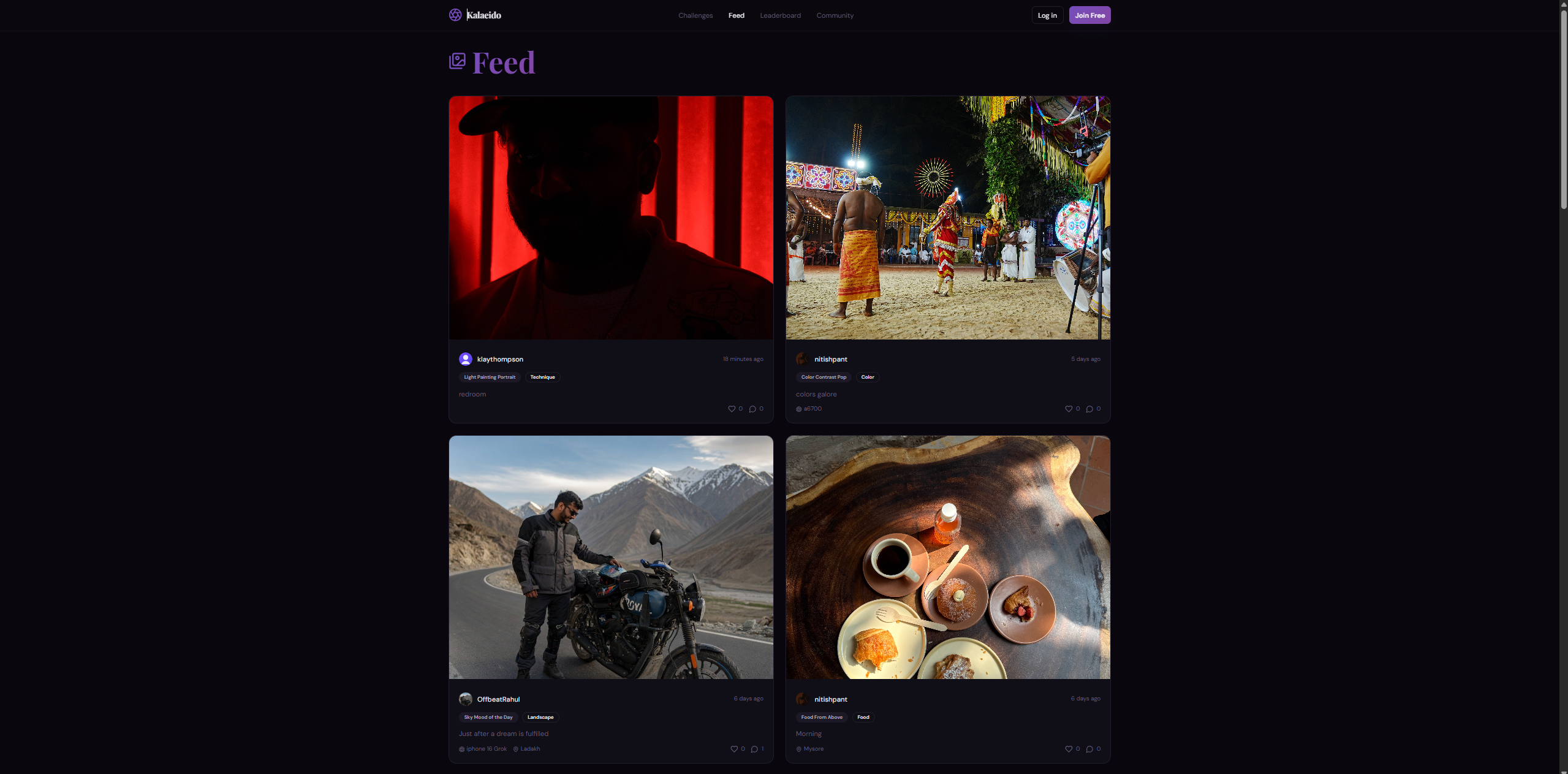Select the Light Painting Portrait tag

pos(490,377)
